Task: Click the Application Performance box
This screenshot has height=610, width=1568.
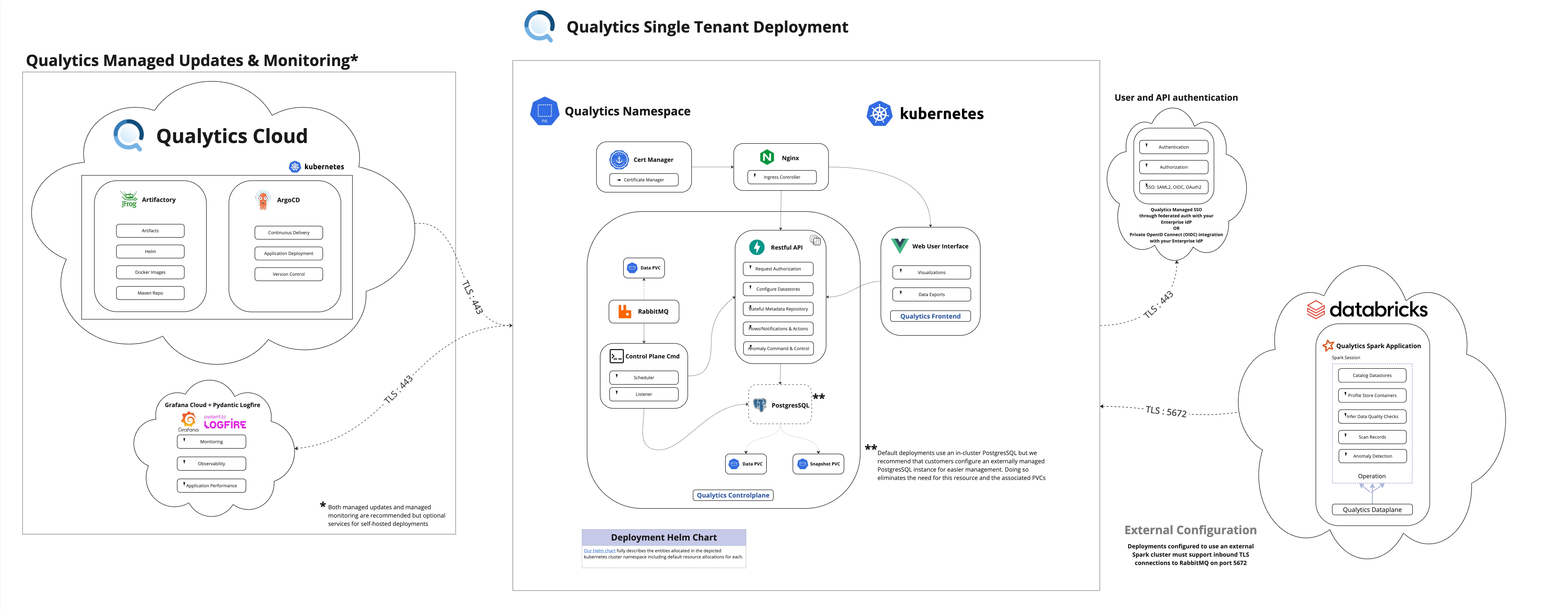Action: click(211, 485)
